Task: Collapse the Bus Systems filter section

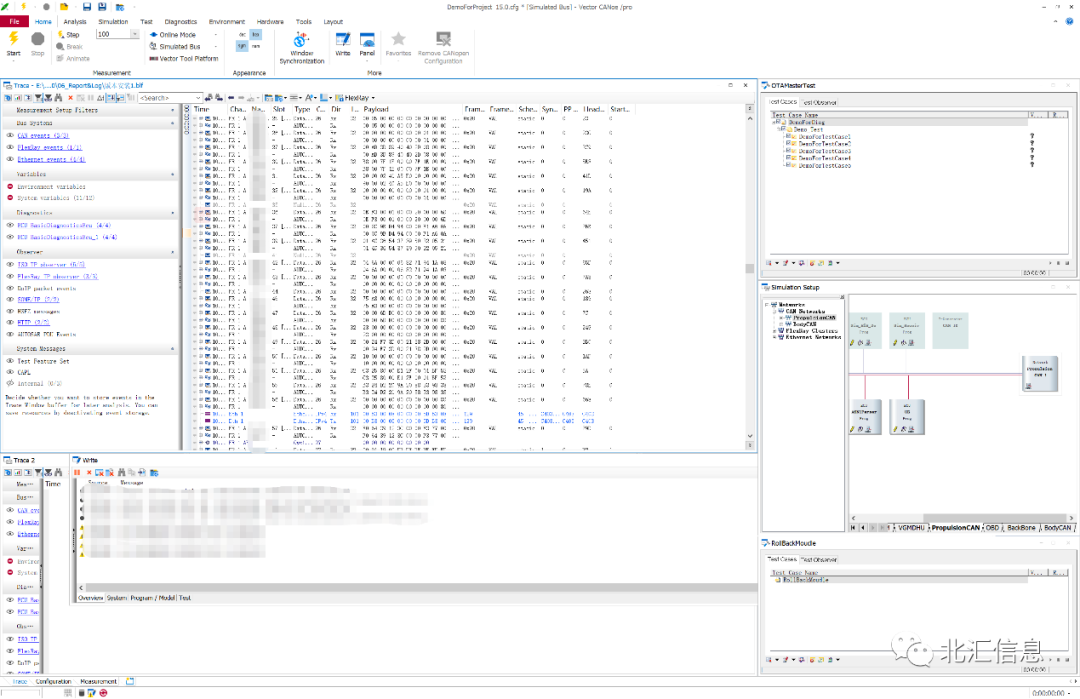Action: [172, 123]
